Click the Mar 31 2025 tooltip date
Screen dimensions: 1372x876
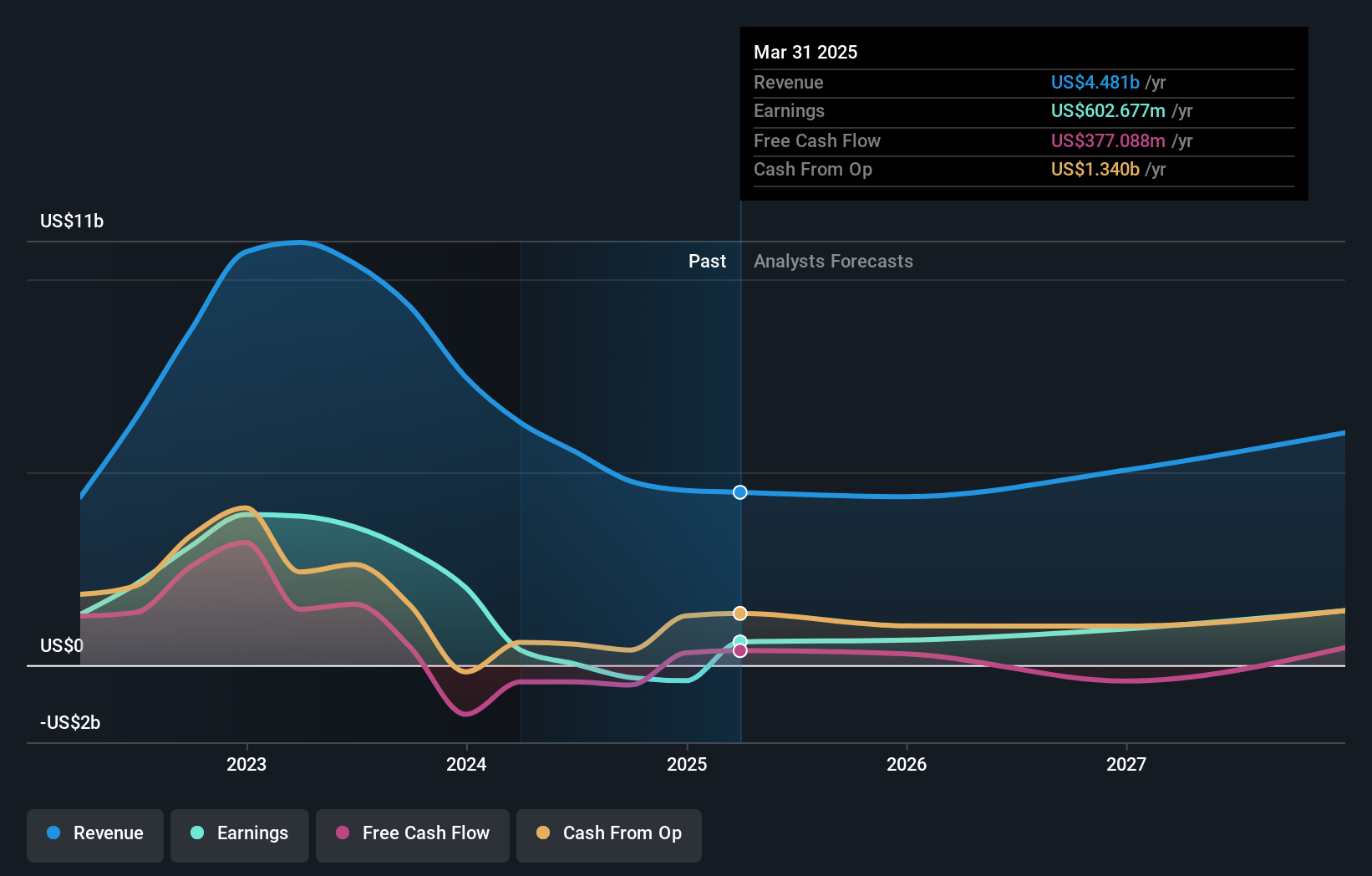pos(805,52)
